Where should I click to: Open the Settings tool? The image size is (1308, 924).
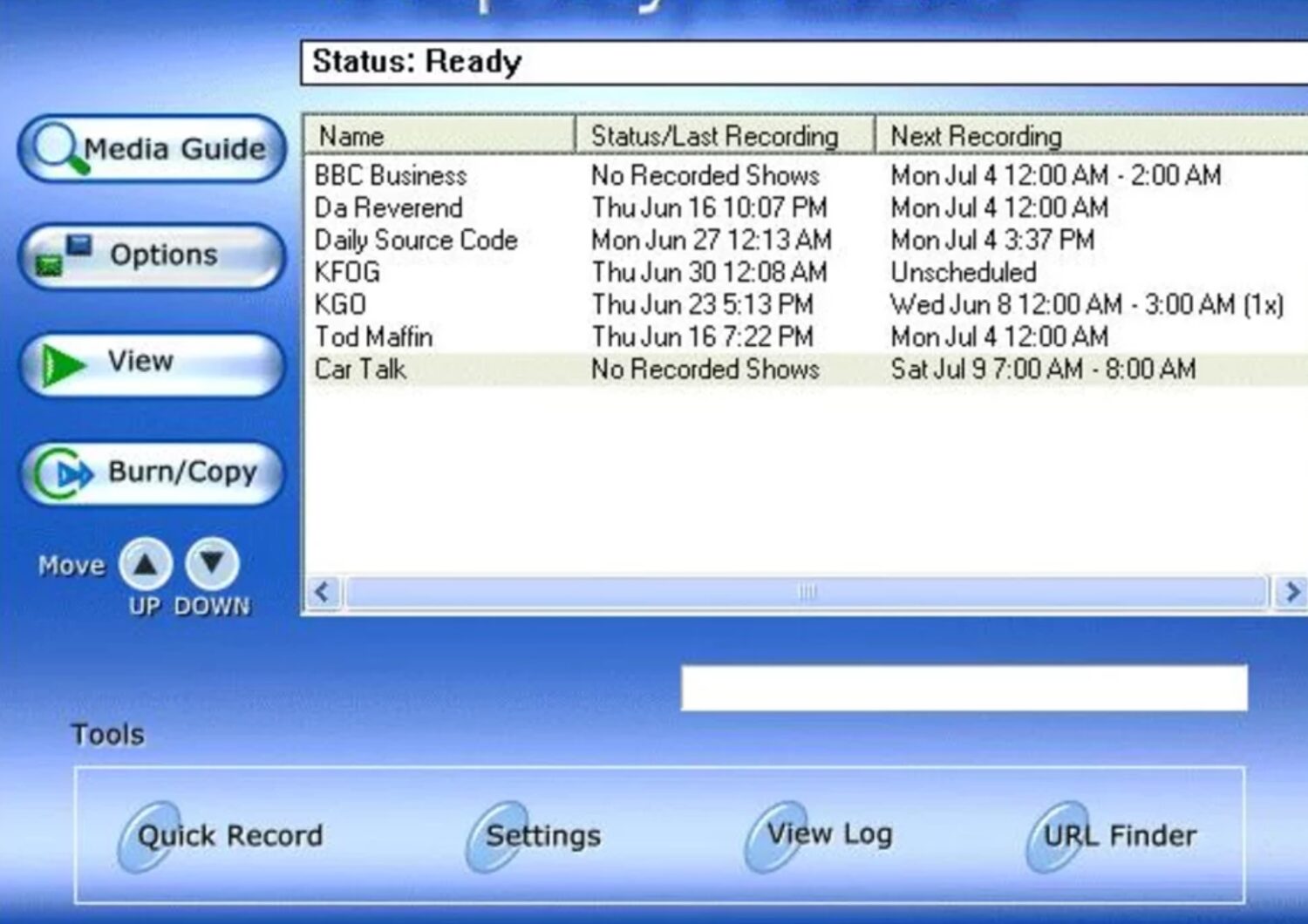point(534,836)
